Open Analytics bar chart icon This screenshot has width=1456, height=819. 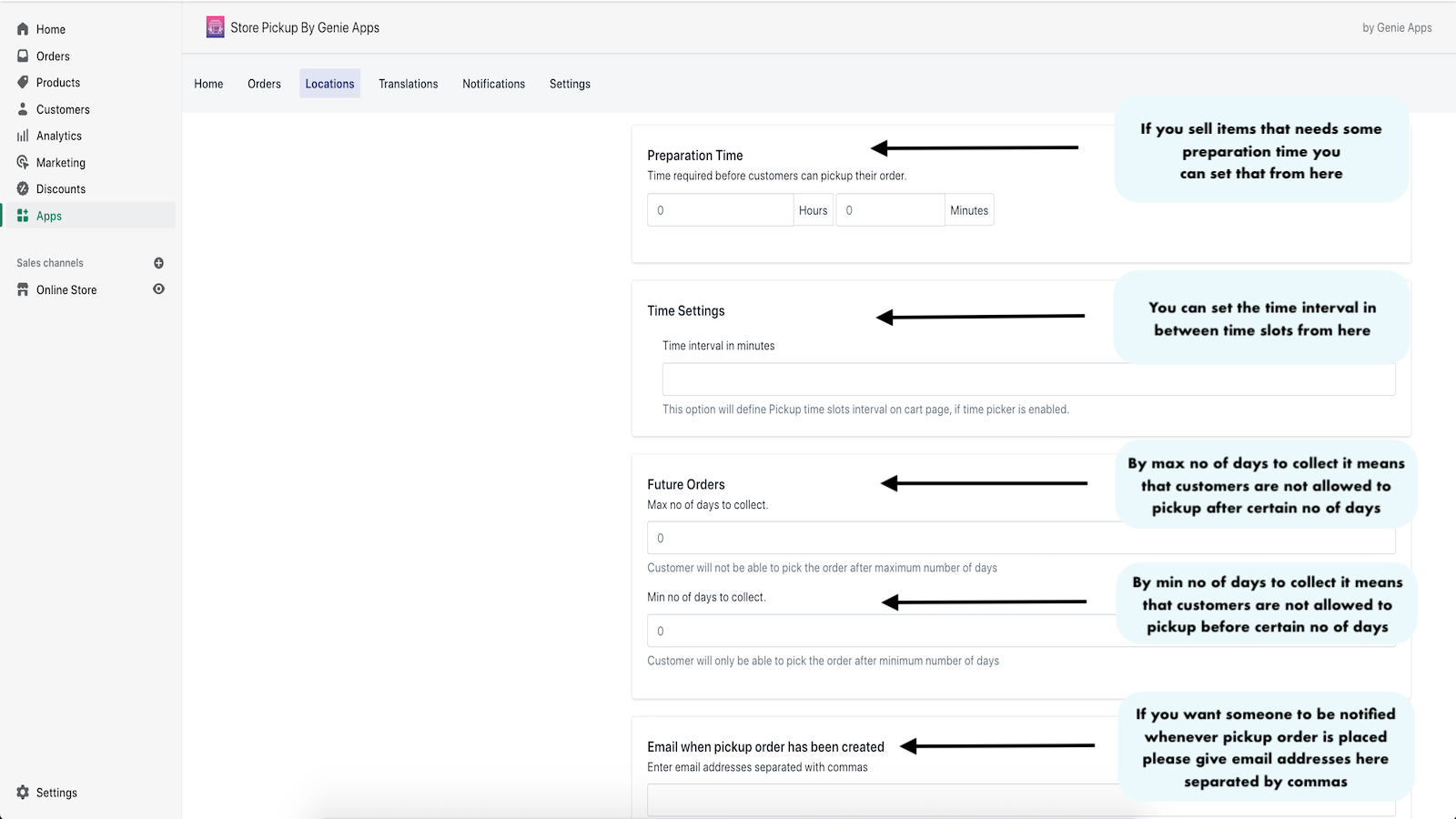coord(23,136)
